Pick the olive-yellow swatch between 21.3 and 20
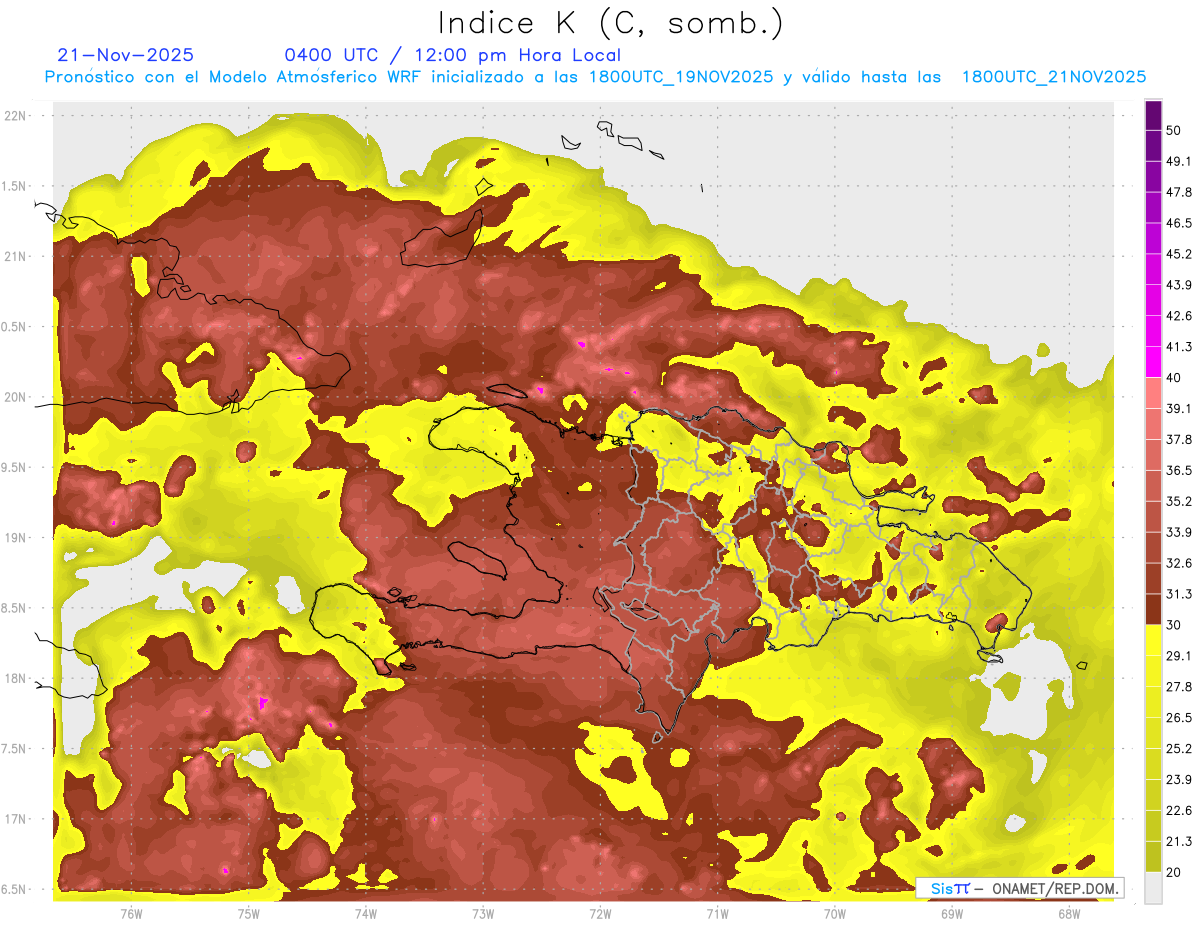 [1153, 857]
